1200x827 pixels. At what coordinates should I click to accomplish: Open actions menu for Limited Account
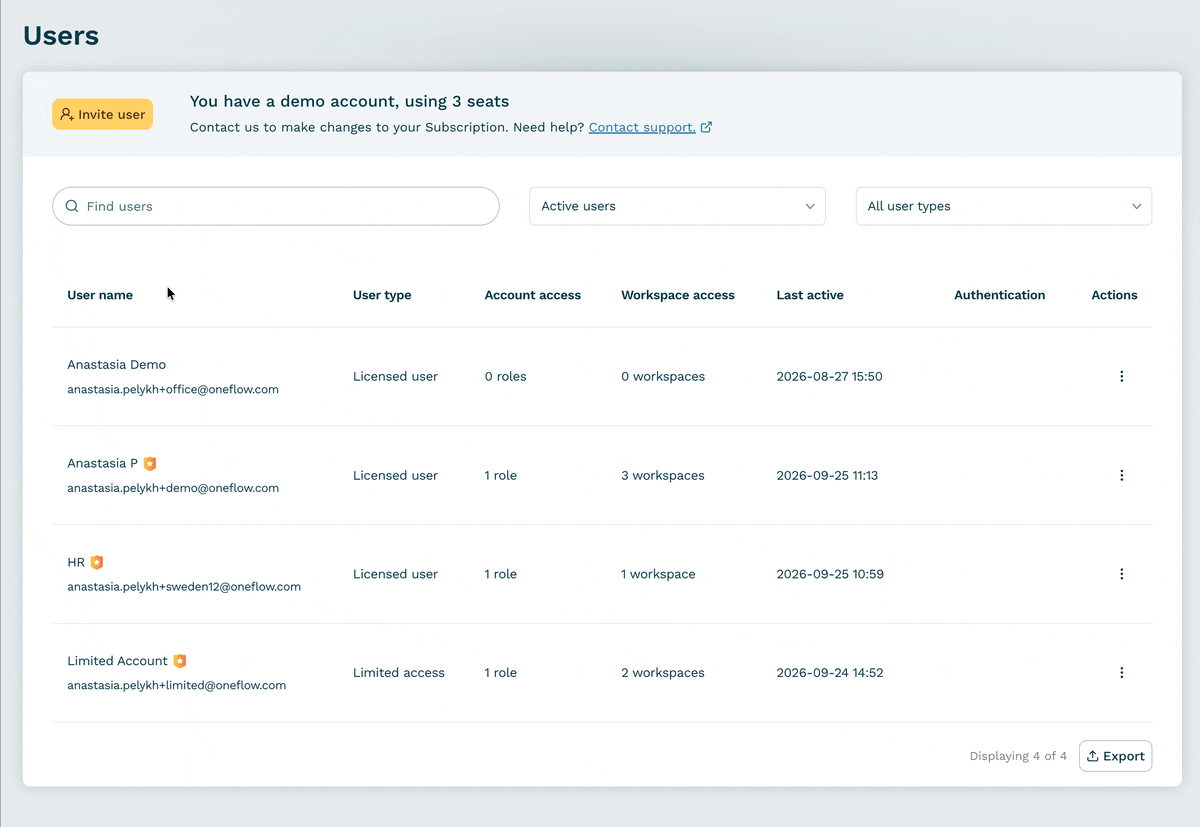[x=1121, y=673]
